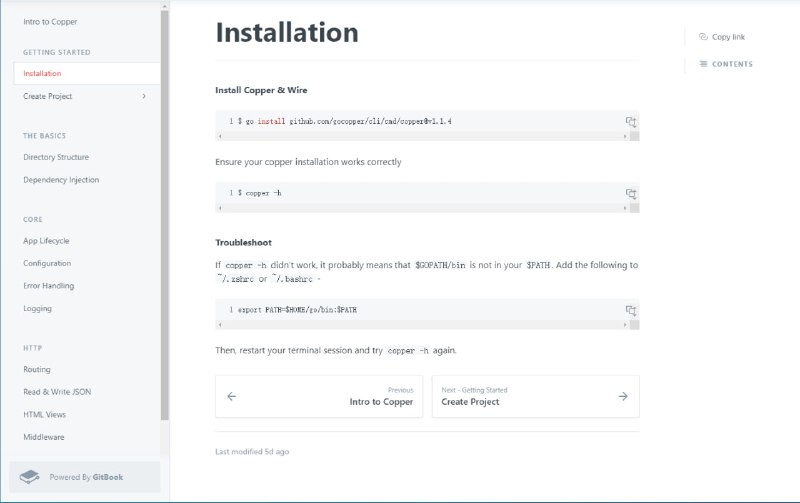Open Create Project sidebar page
This screenshot has width=800, height=503.
click(47, 96)
